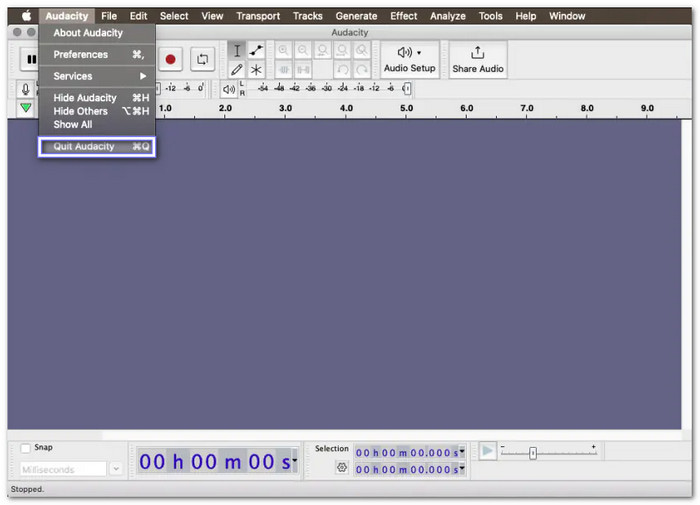Viewport: 700px width, 505px height.
Task: Open the Edit menu
Action: pyautogui.click(x=138, y=16)
